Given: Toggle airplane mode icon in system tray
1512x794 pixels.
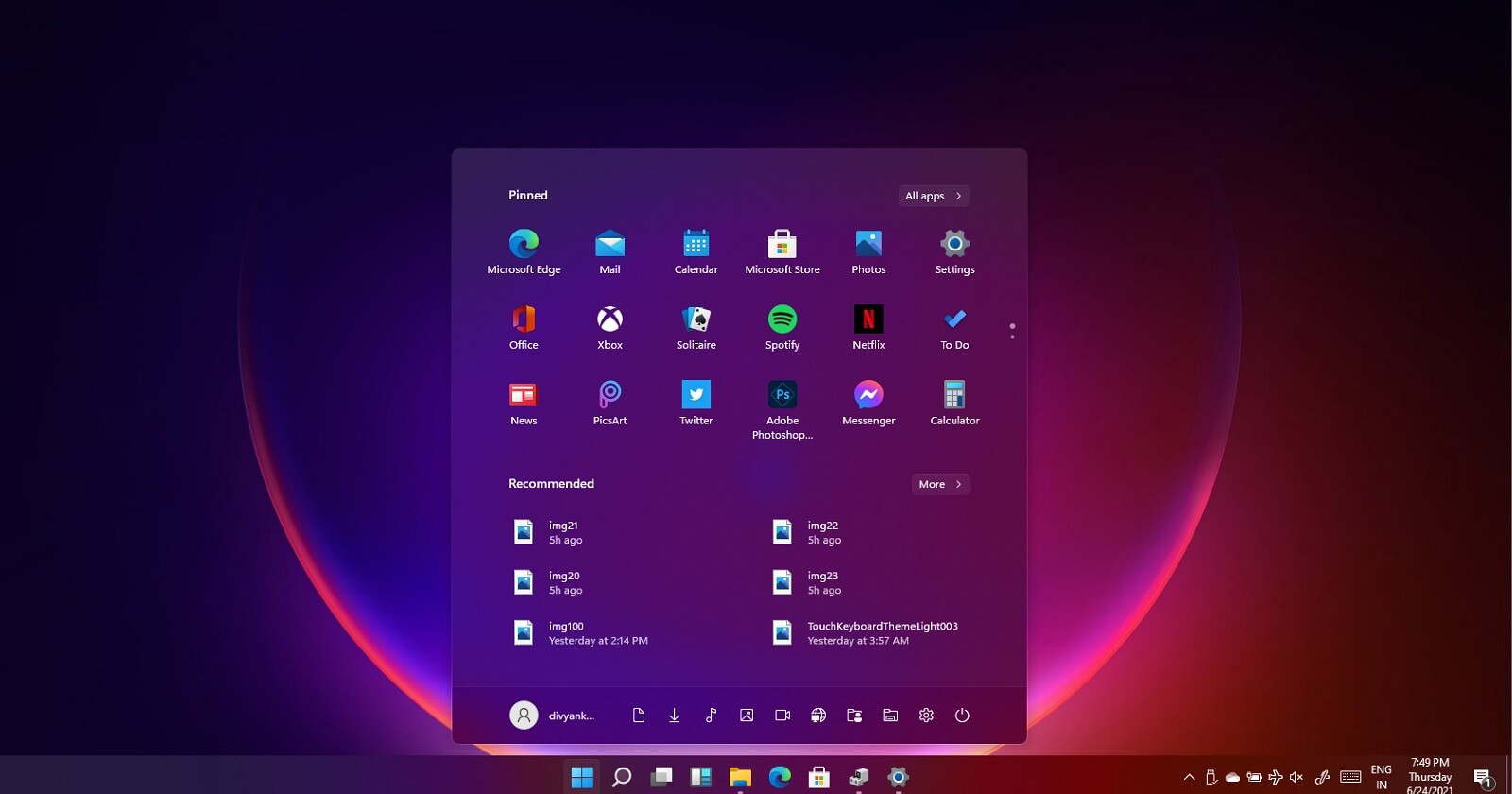Looking at the screenshot, I should pos(1275,777).
